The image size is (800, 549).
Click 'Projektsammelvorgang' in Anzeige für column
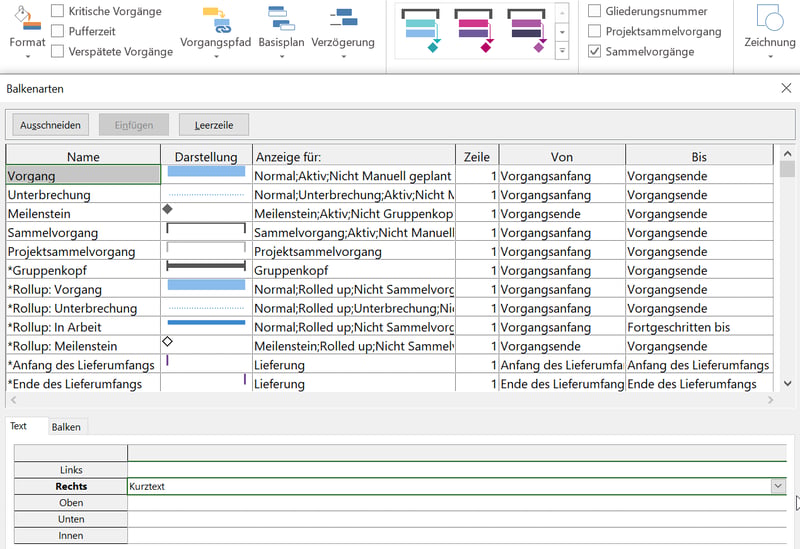pos(317,251)
